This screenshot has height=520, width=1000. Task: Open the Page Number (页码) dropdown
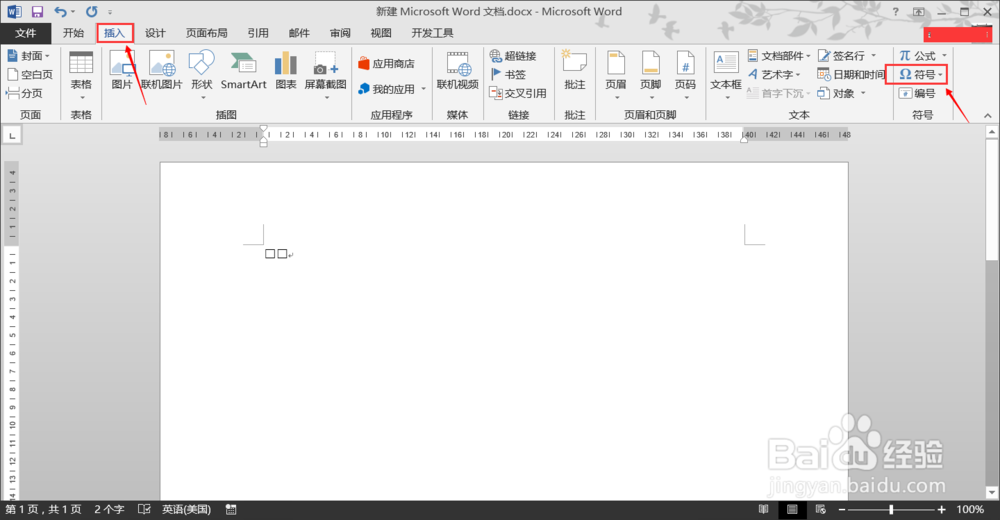pyautogui.click(x=685, y=75)
